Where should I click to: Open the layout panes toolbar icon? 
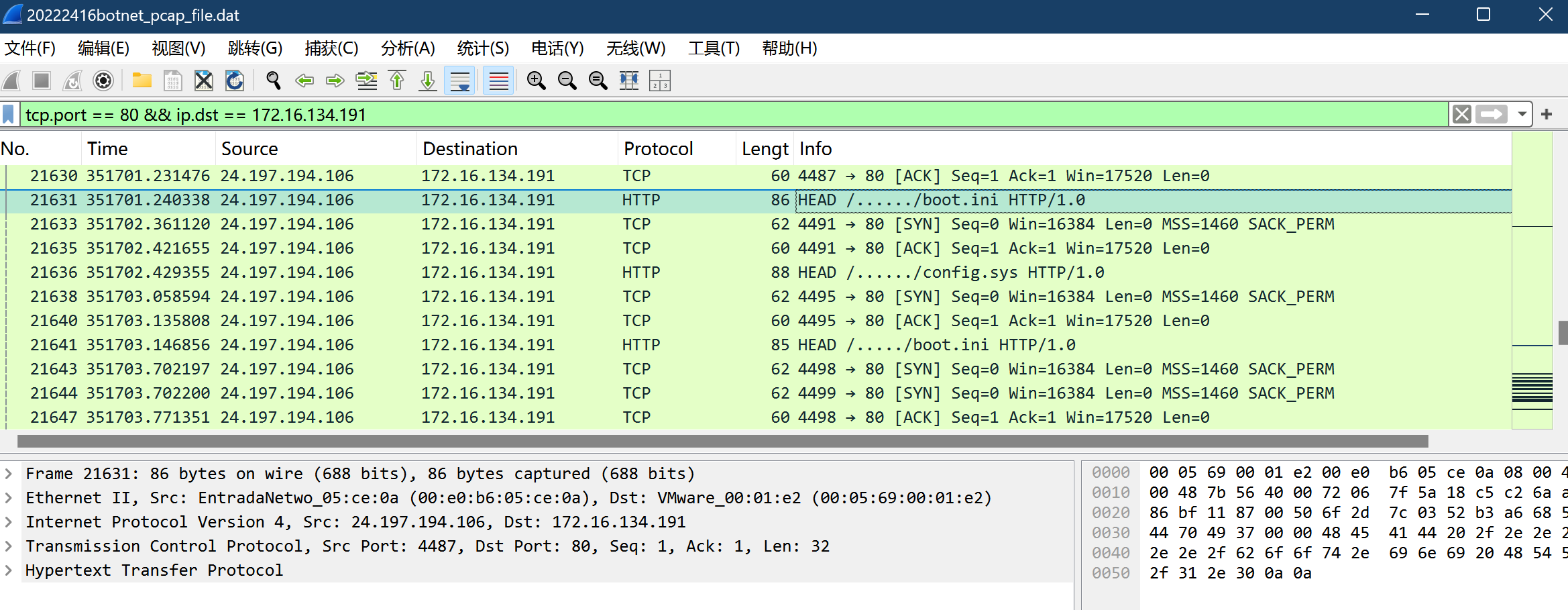pyautogui.click(x=660, y=81)
